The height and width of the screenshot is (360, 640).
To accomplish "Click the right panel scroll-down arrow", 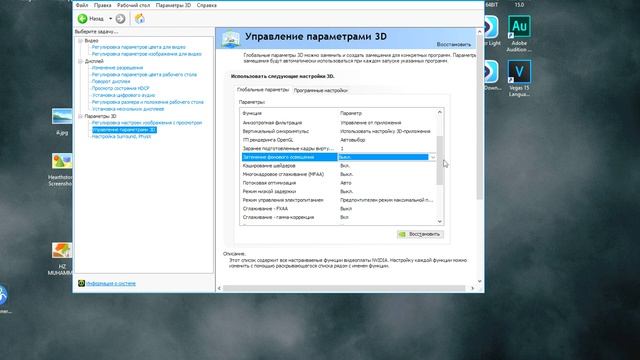I will coord(480,281).
